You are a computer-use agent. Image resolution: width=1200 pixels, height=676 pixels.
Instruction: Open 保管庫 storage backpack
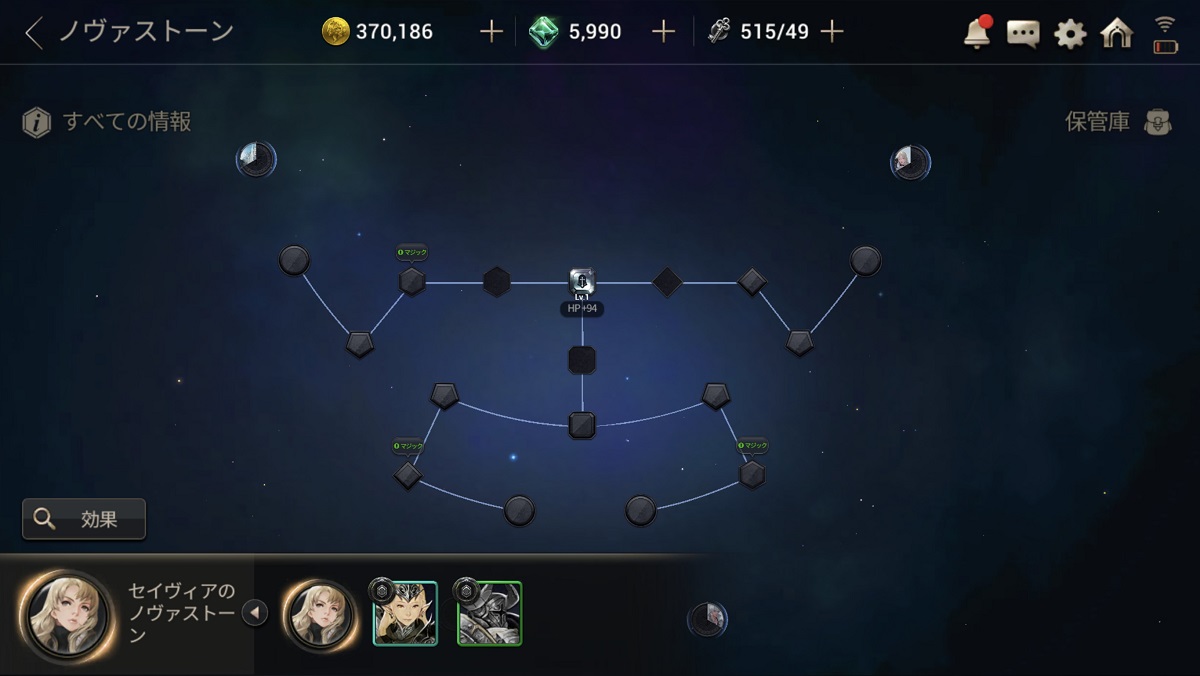pyautogui.click(x=1157, y=122)
